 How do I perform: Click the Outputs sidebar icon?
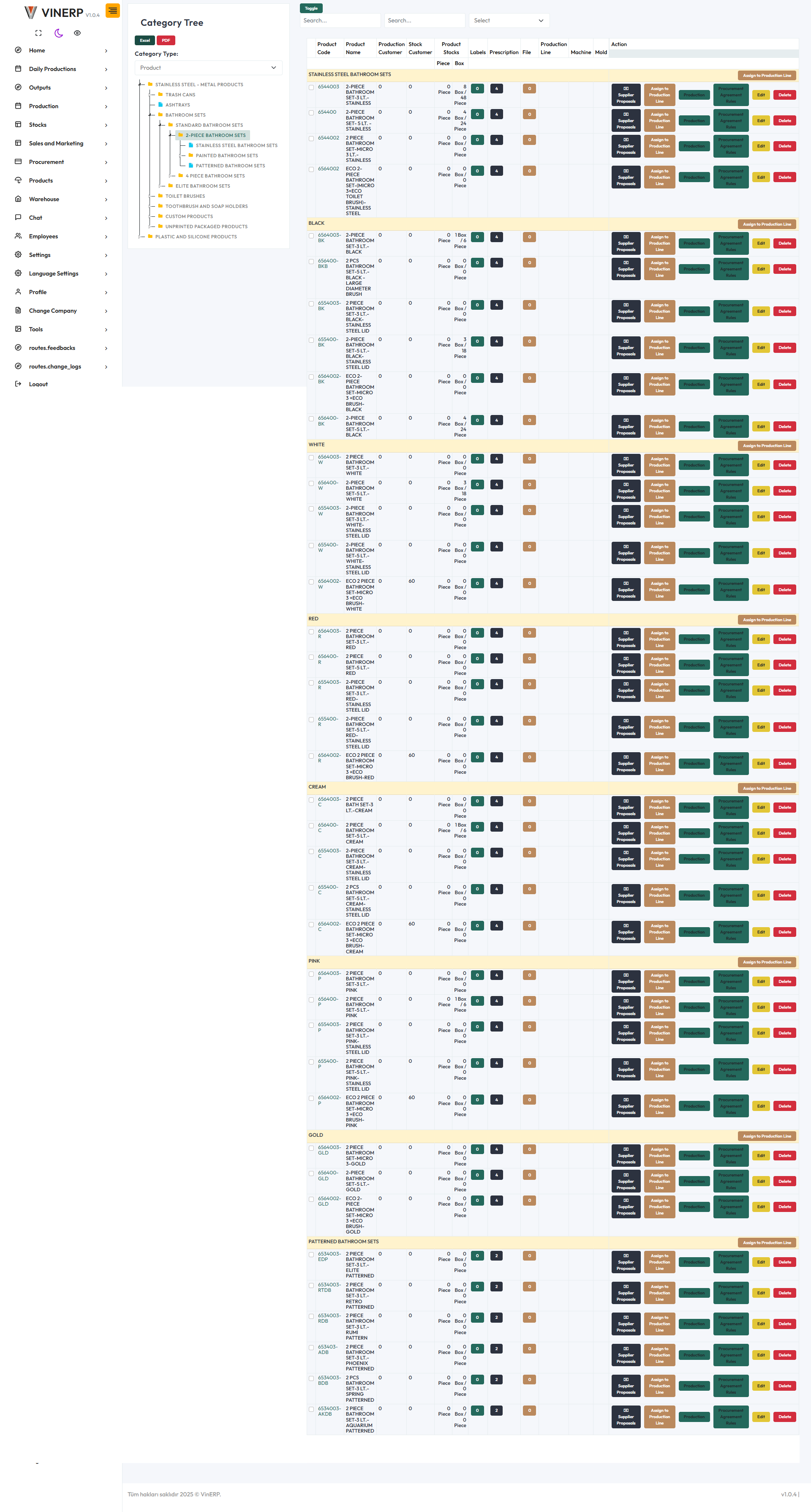click(18, 87)
